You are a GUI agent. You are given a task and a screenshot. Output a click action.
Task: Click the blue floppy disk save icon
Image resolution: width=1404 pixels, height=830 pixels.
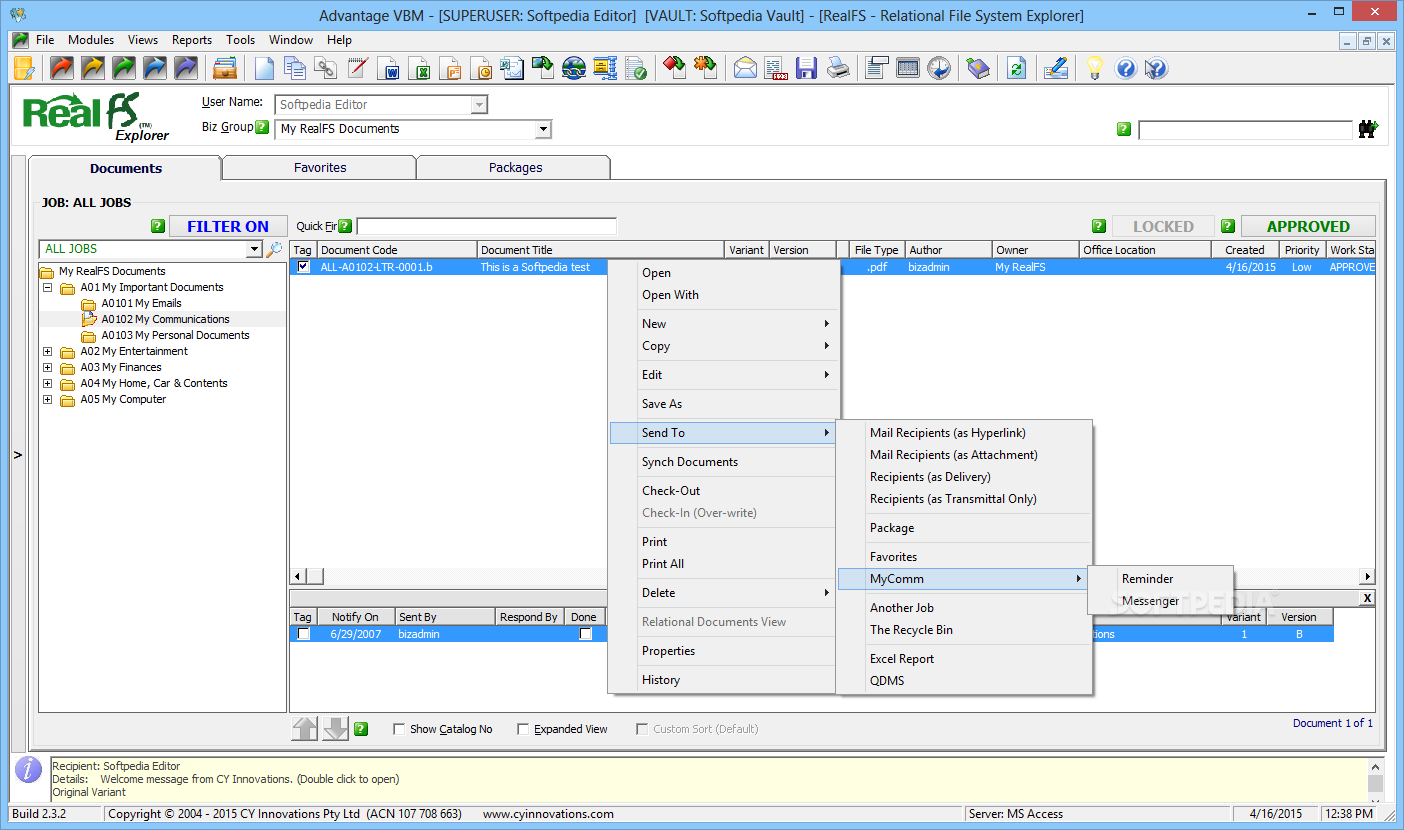coord(806,68)
